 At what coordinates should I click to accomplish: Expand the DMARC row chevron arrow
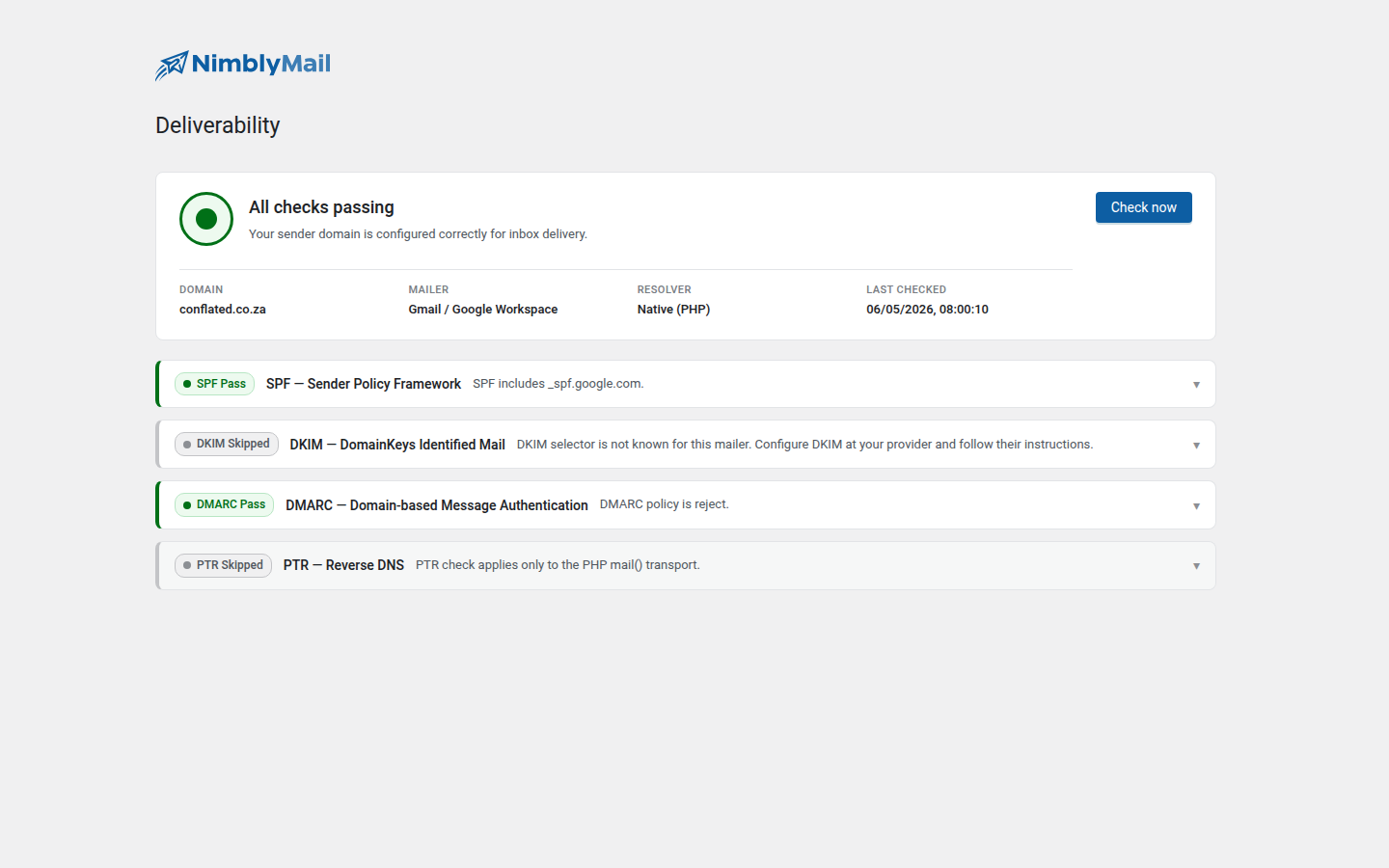1196,506
